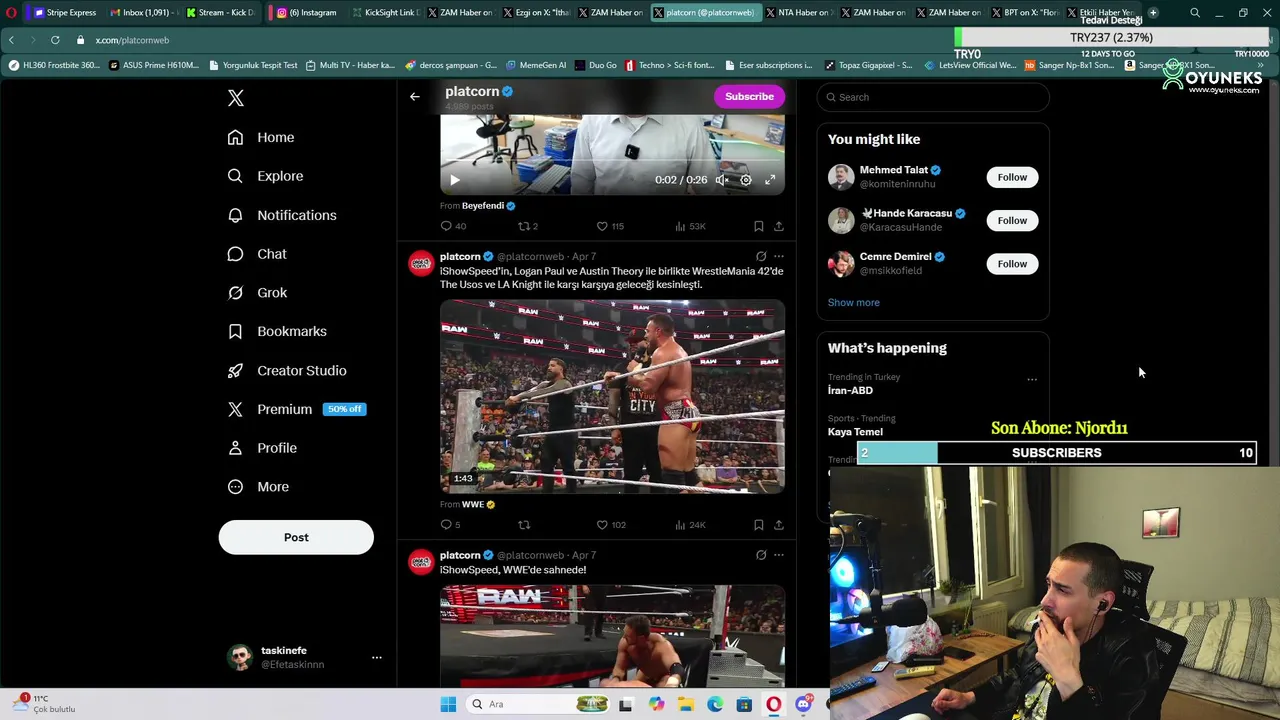Open Profile in the sidebar

(x=262, y=448)
